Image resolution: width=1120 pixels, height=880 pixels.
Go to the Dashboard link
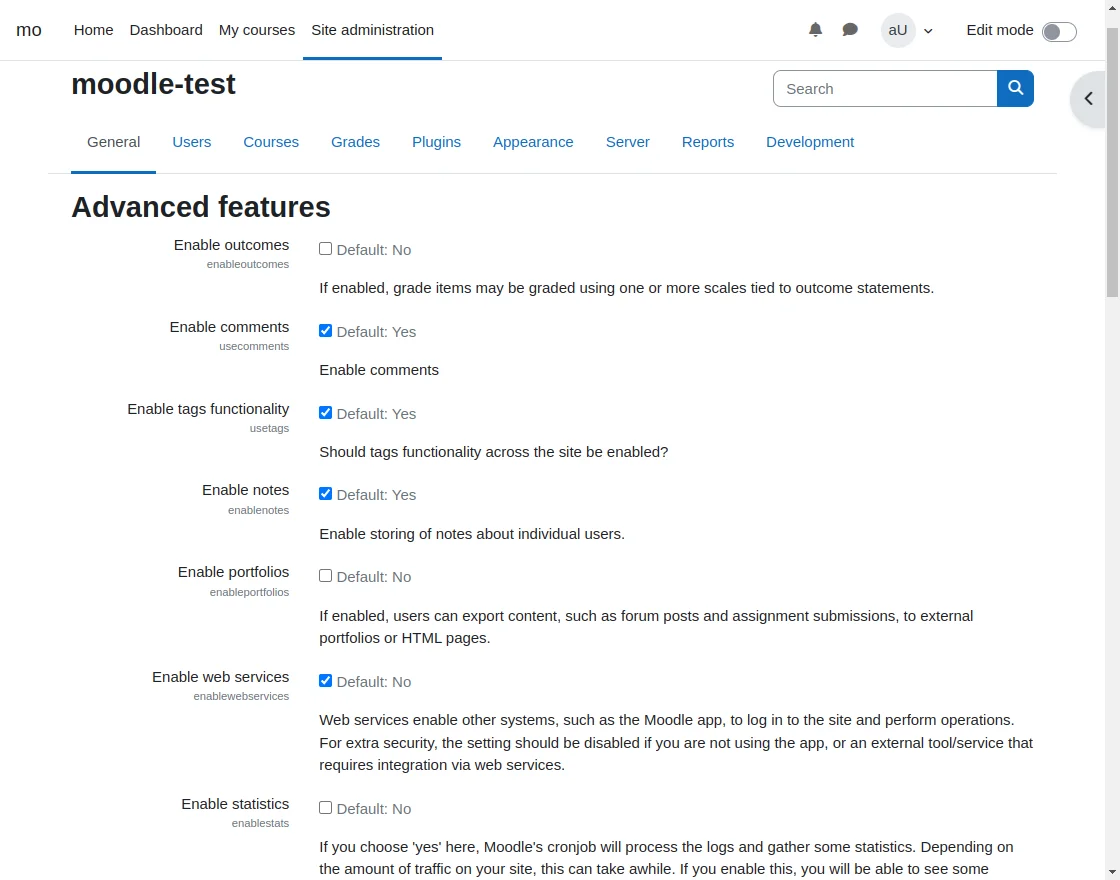tap(166, 30)
